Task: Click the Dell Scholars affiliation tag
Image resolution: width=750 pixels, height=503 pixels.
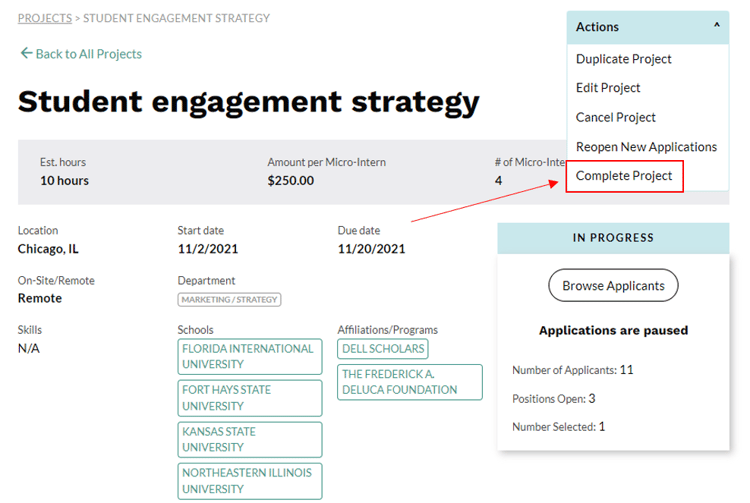Action: coord(383,349)
